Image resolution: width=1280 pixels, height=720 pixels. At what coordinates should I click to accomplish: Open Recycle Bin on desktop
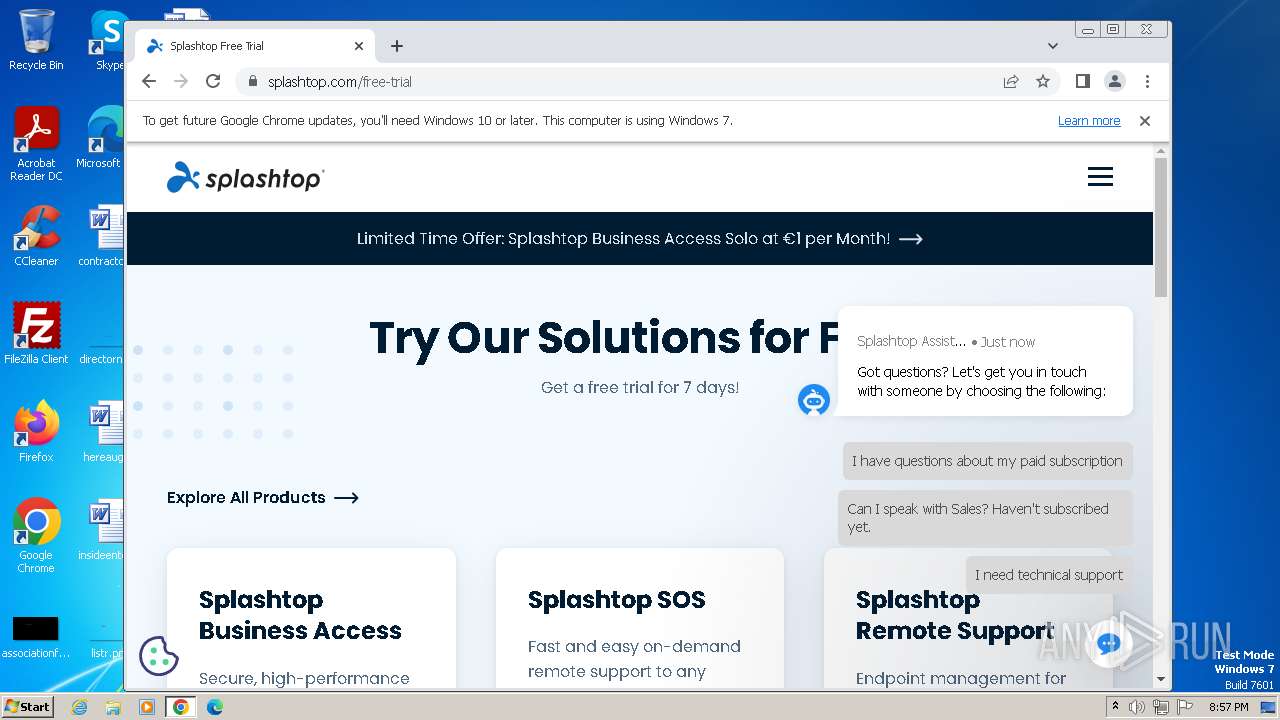pos(36,40)
